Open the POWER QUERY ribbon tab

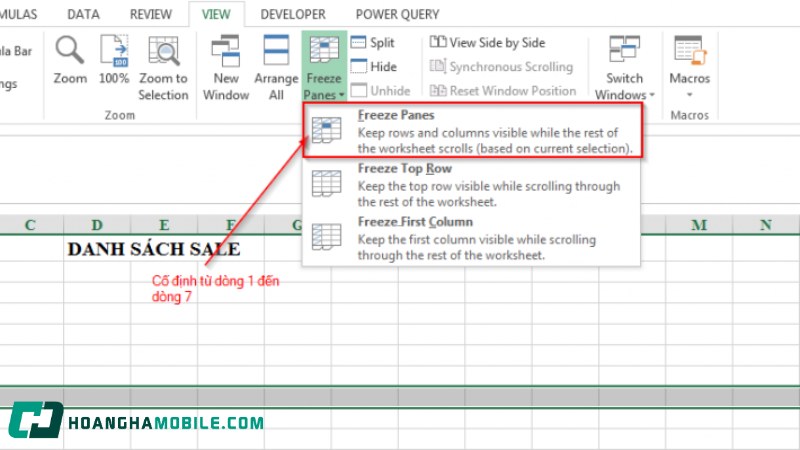pos(397,14)
